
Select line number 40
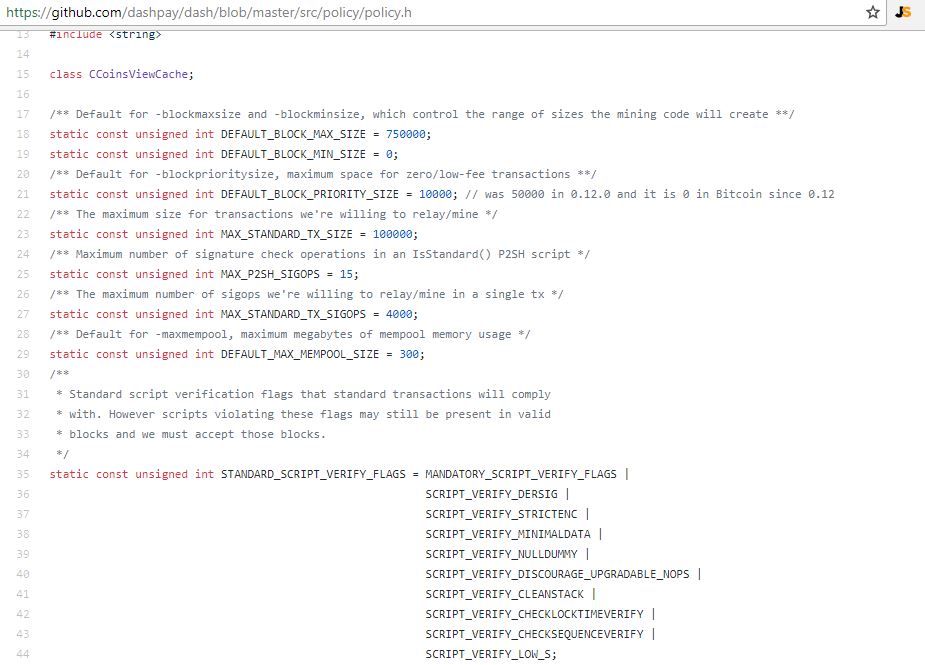(23, 574)
